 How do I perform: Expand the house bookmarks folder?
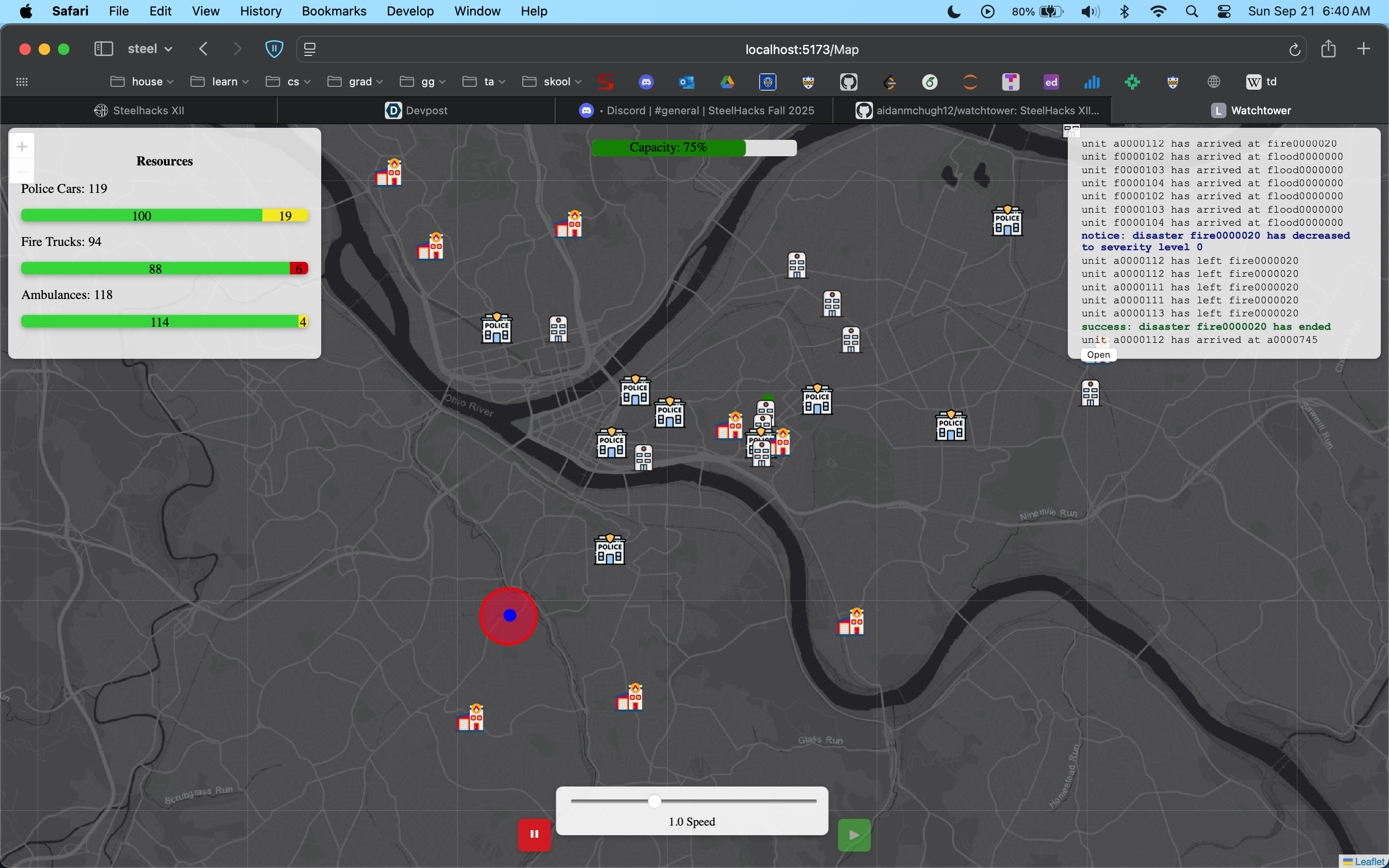pyautogui.click(x=141, y=81)
